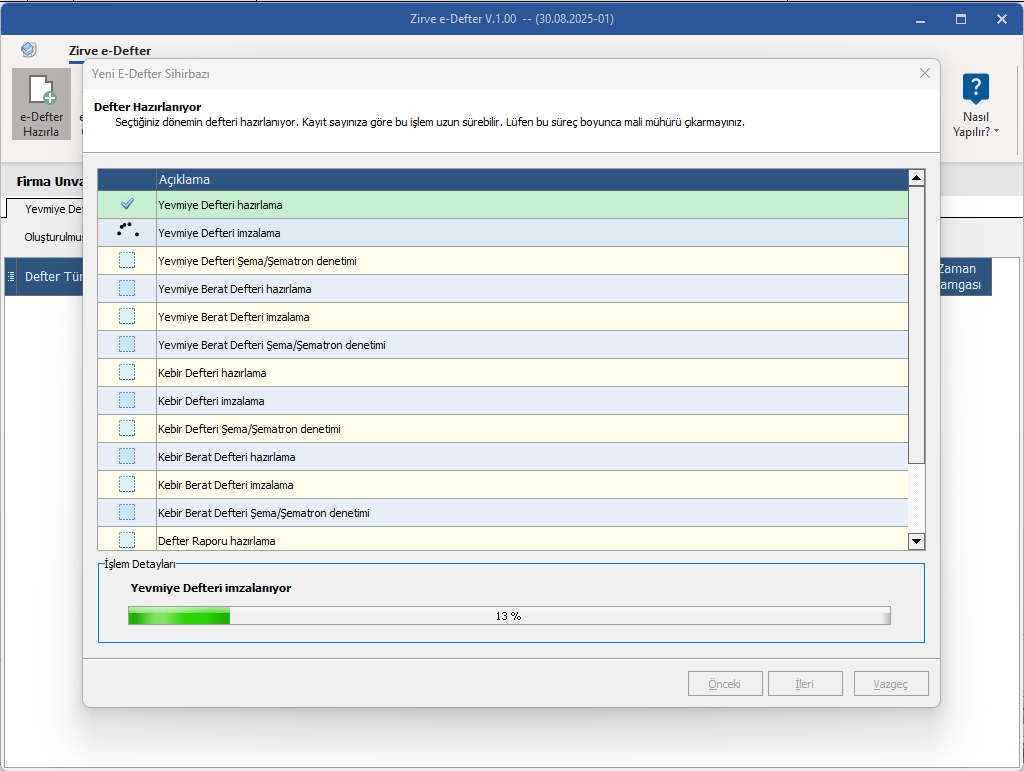
Task: Click the Yevmiye Defteri imzalanıyor status text
Action: click(211, 588)
